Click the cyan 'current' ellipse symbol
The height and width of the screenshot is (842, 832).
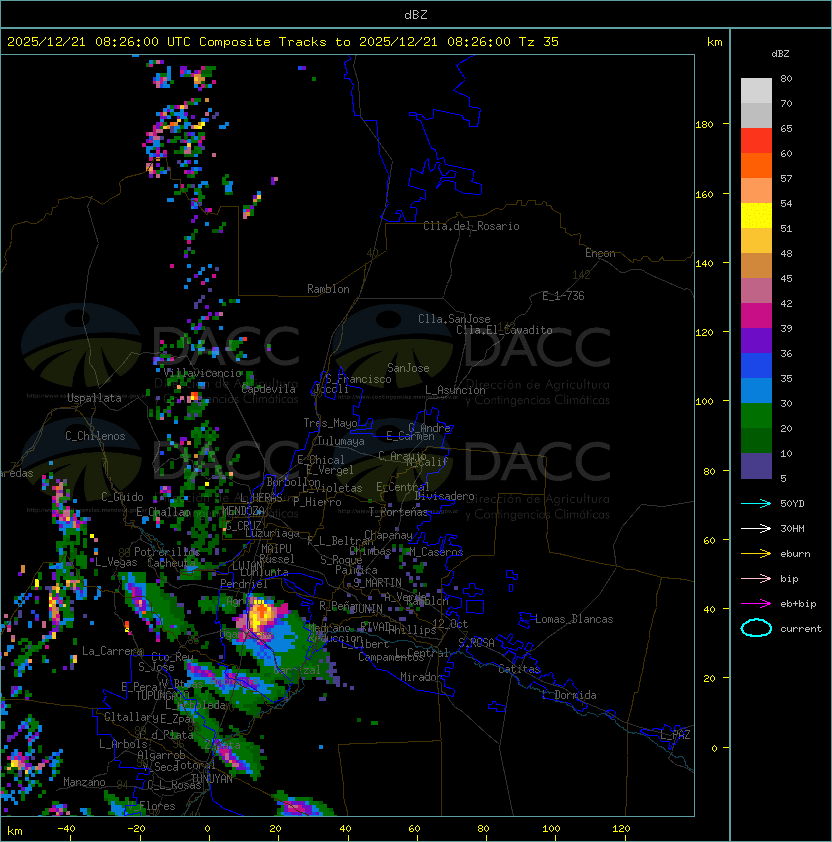(756, 628)
